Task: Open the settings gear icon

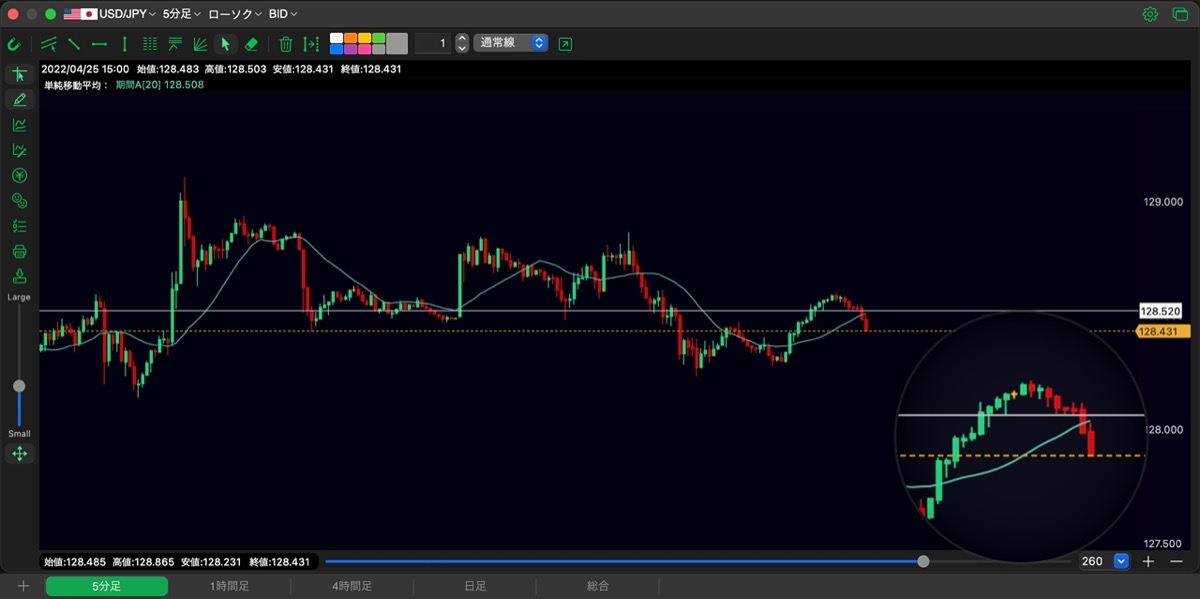Action: pyautogui.click(x=1150, y=14)
